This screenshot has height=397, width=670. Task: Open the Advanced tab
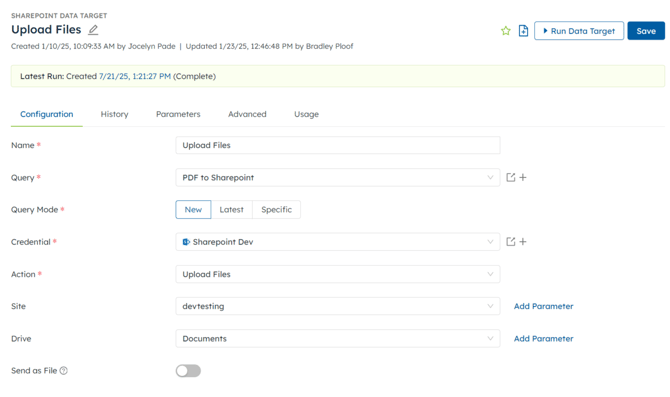coord(247,114)
